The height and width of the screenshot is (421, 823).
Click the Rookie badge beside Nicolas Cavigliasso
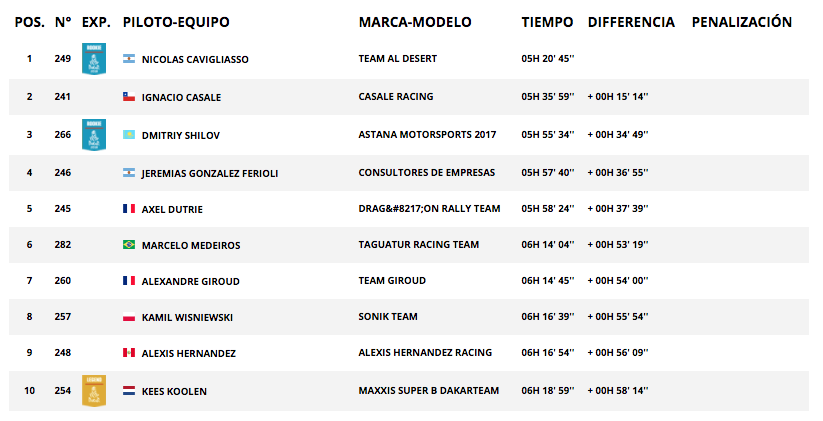tap(94, 59)
